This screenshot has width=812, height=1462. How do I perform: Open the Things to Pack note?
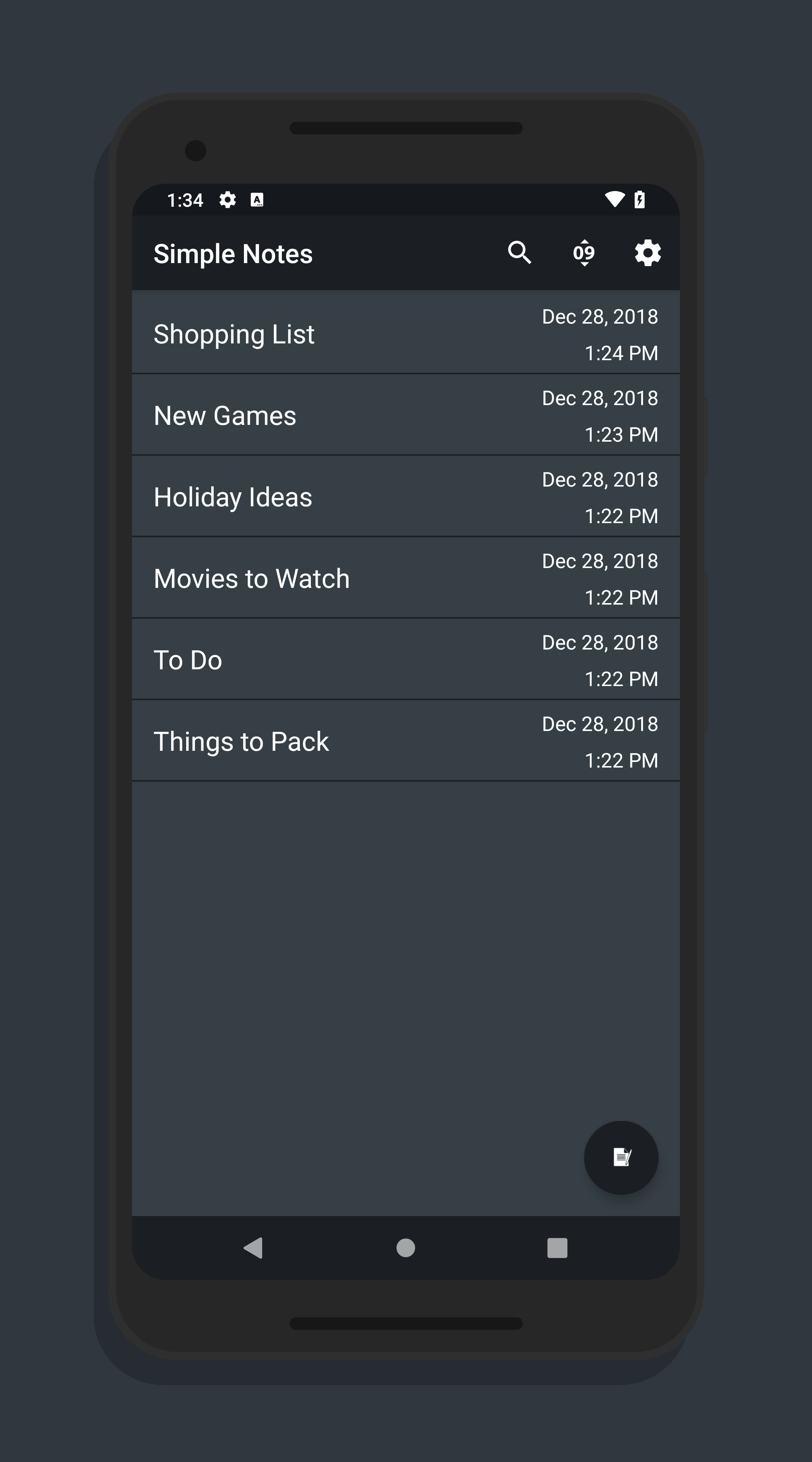coord(241,741)
